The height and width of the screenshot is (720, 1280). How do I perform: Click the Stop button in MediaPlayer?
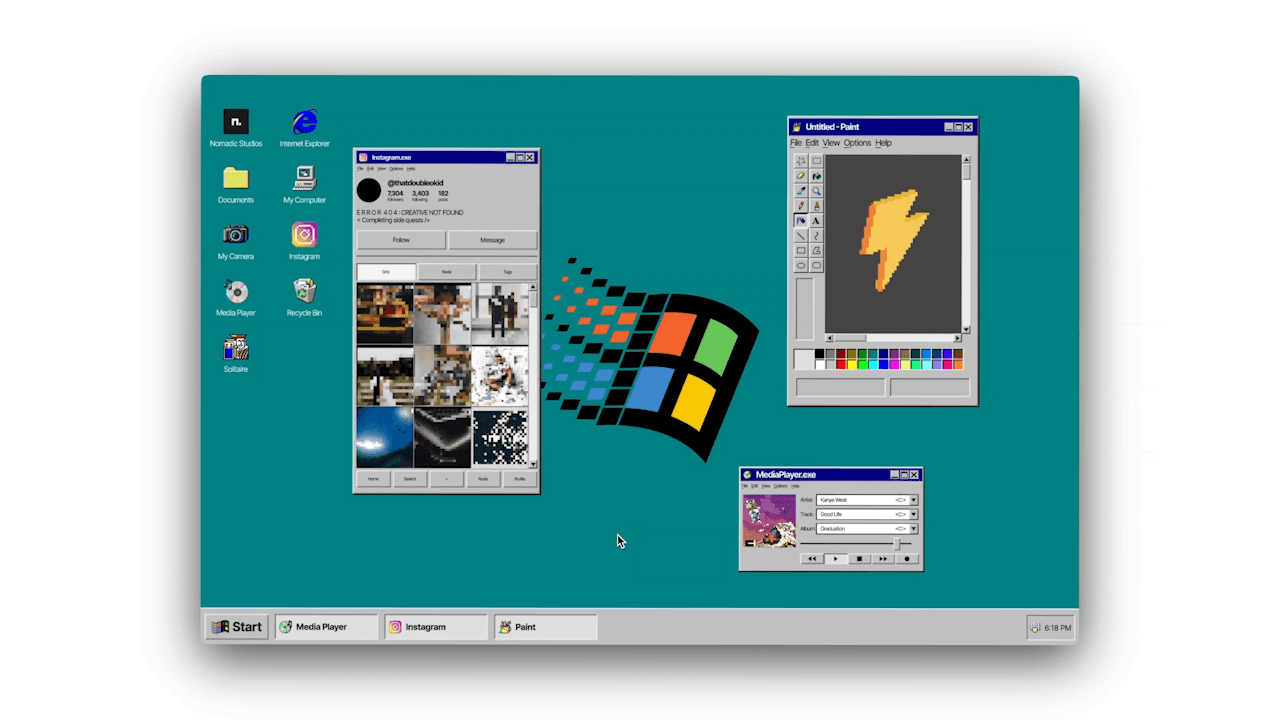[860, 559]
